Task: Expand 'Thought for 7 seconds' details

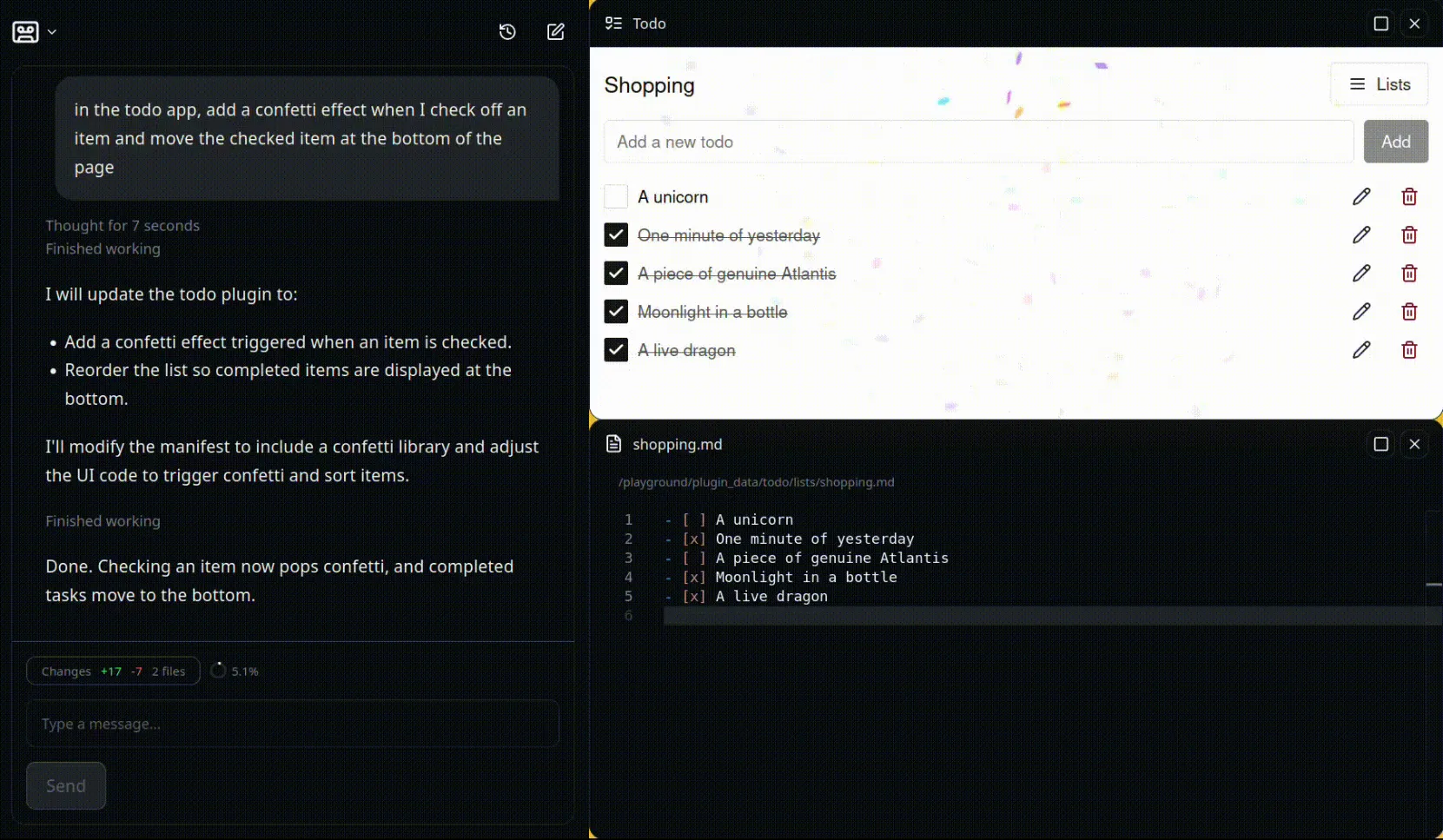Action: (x=122, y=226)
